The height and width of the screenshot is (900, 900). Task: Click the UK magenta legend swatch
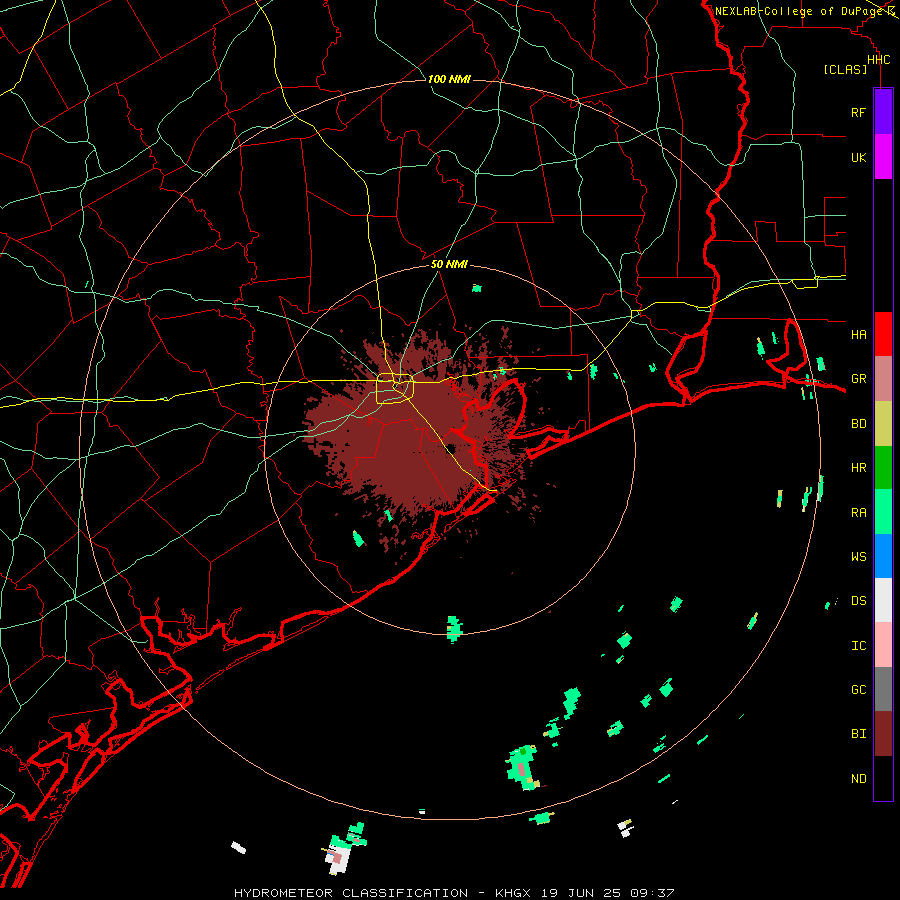tap(883, 157)
